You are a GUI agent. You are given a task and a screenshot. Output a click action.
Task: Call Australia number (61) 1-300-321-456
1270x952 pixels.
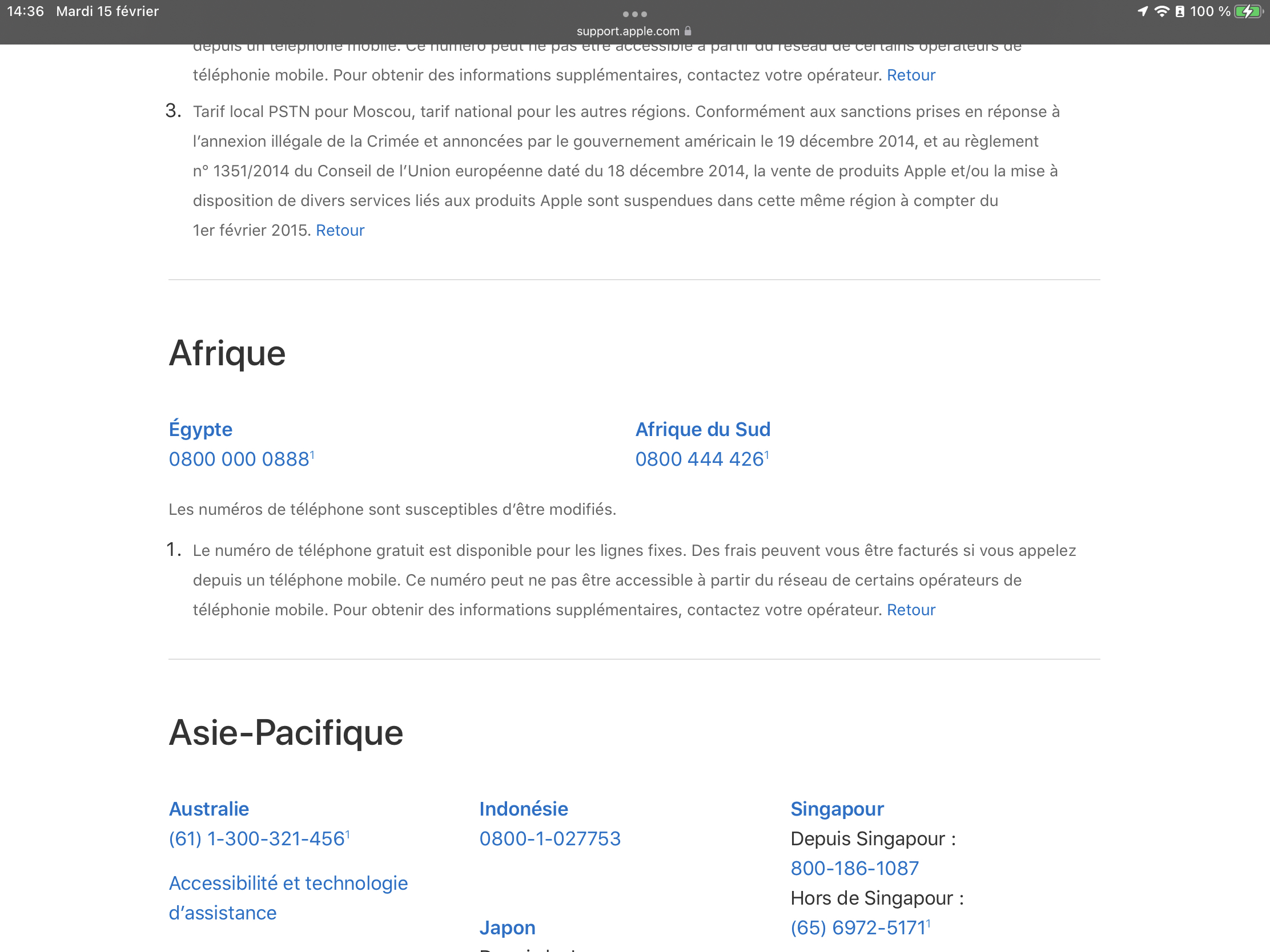[256, 838]
